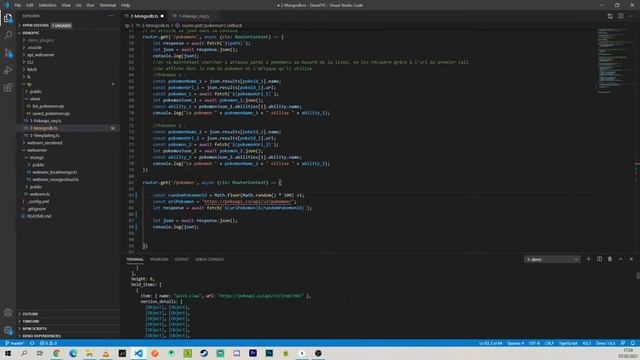This screenshot has height=360, width=640.
Task: Open Windows Start menu
Action: point(8,353)
